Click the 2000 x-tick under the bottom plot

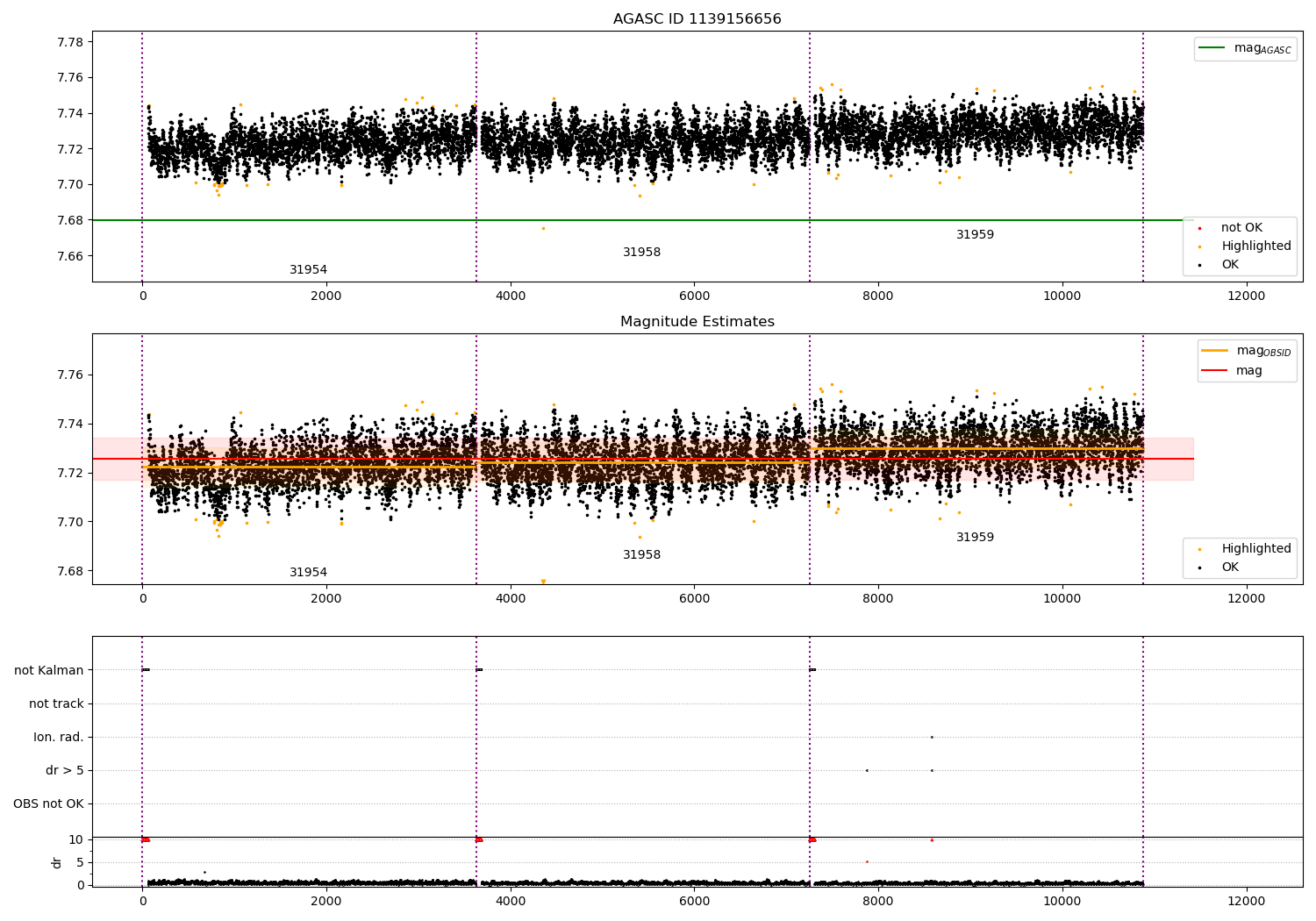point(326,901)
